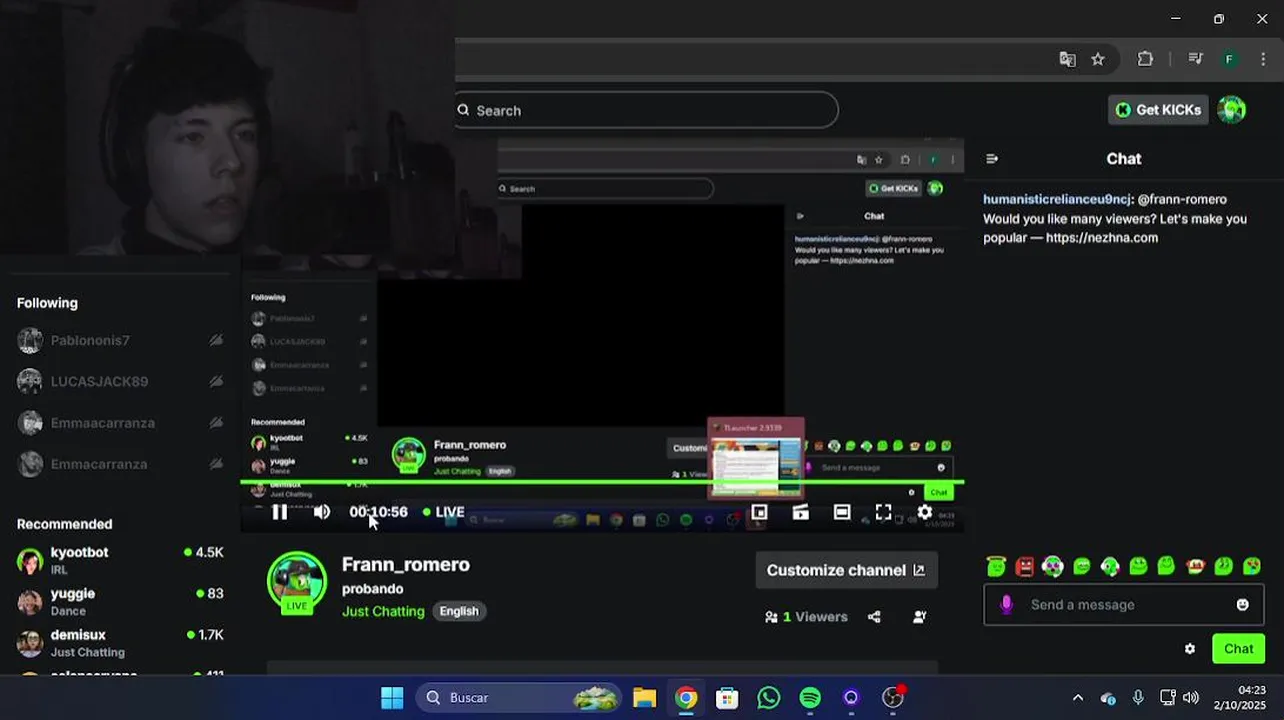The height and width of the screenshot is (720, 1284).
Task: Open the user list icon beside share
Action: tap(919, 617)
